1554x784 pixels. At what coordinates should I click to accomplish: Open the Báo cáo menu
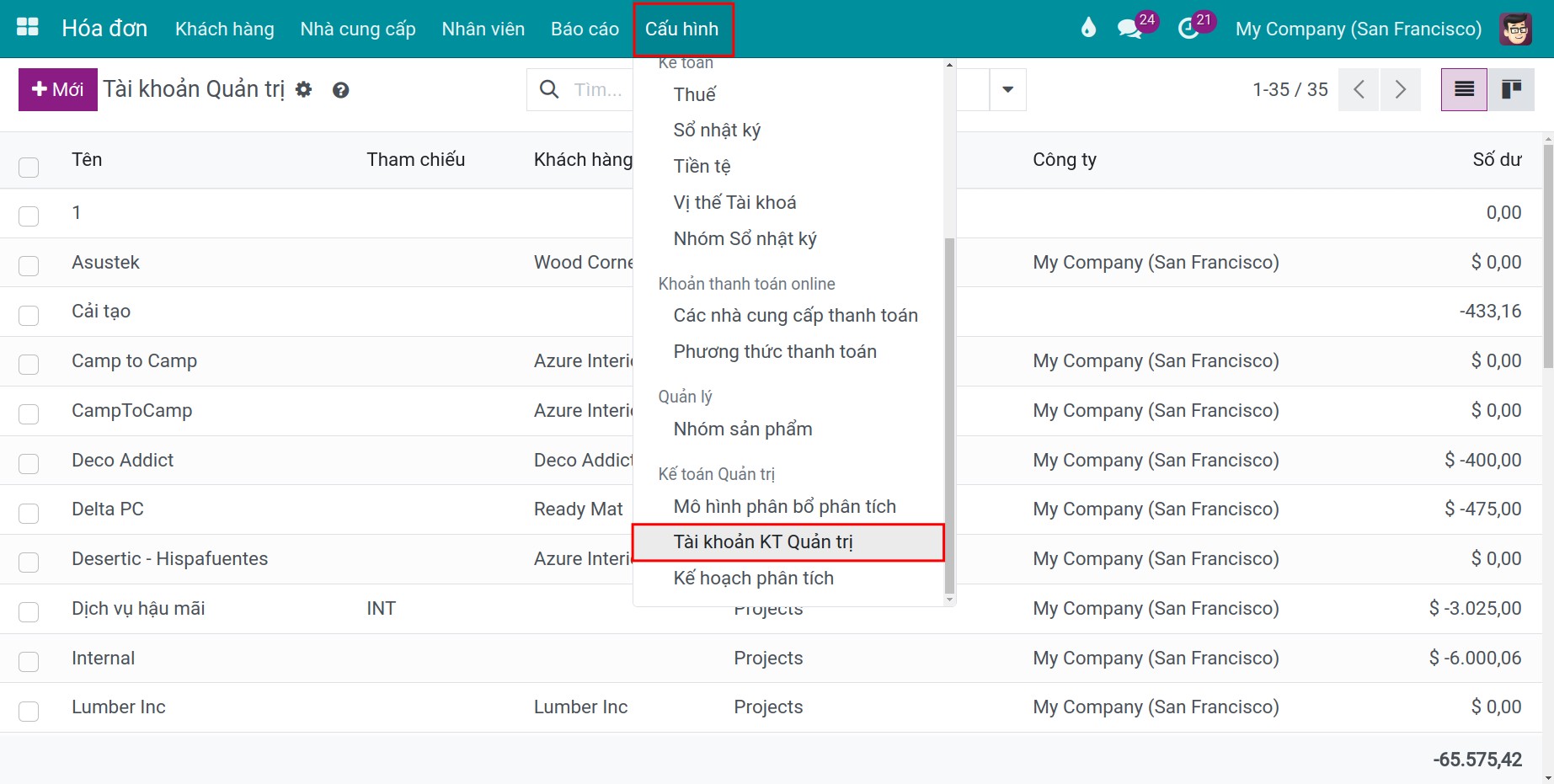coord(585,29)
